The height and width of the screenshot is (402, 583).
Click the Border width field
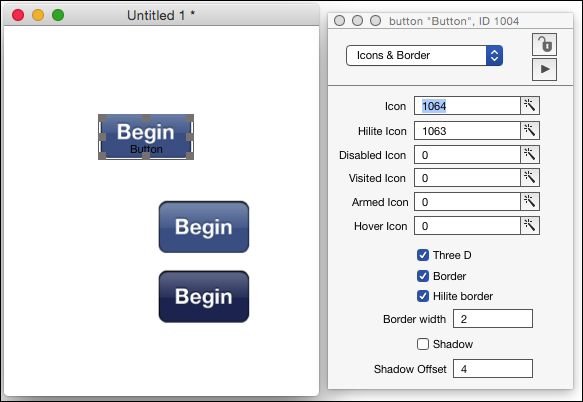pyautogui.click(x=493, y=319)
